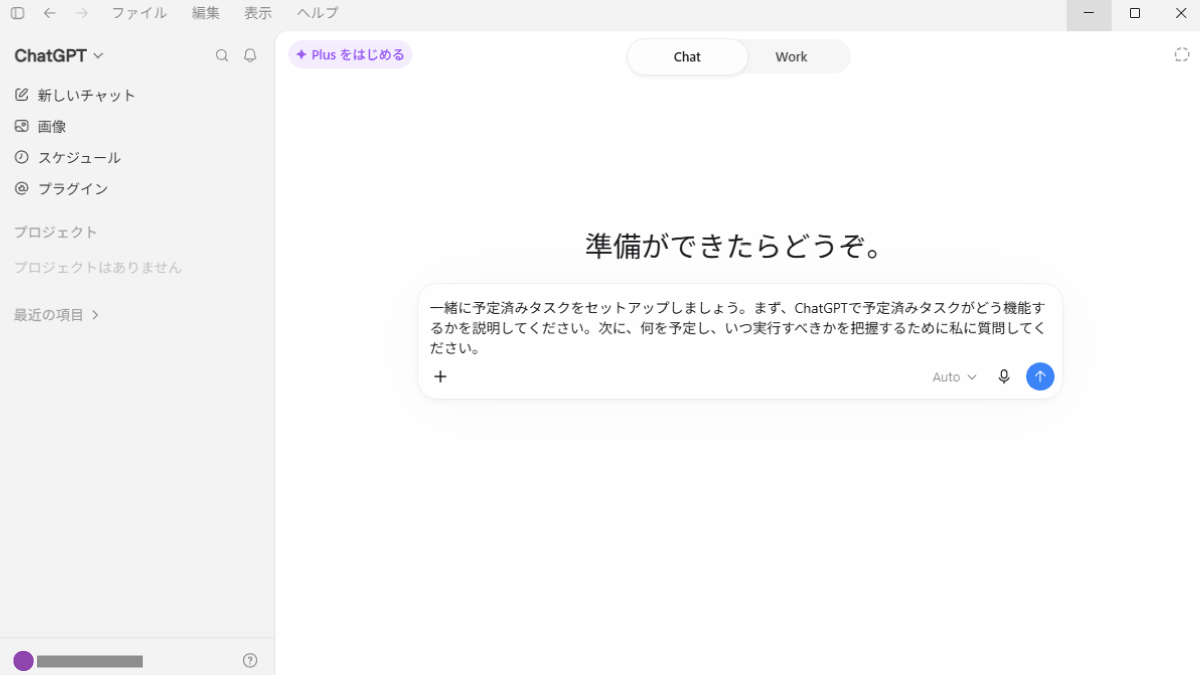Open the ファイル menu
1200x675 pixels.
(139, 13)
